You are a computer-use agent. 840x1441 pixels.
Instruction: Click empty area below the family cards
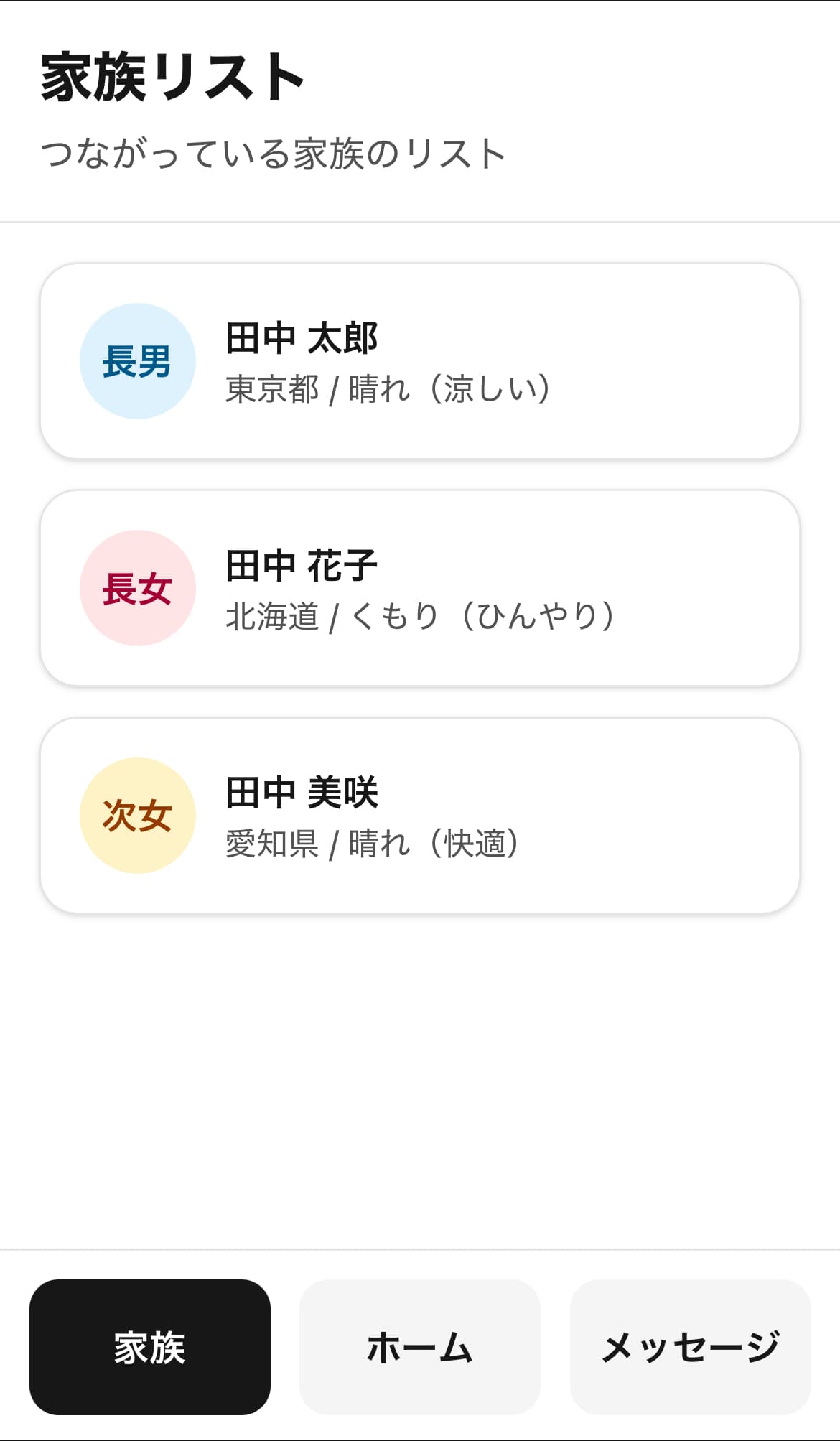(419, 1077)
